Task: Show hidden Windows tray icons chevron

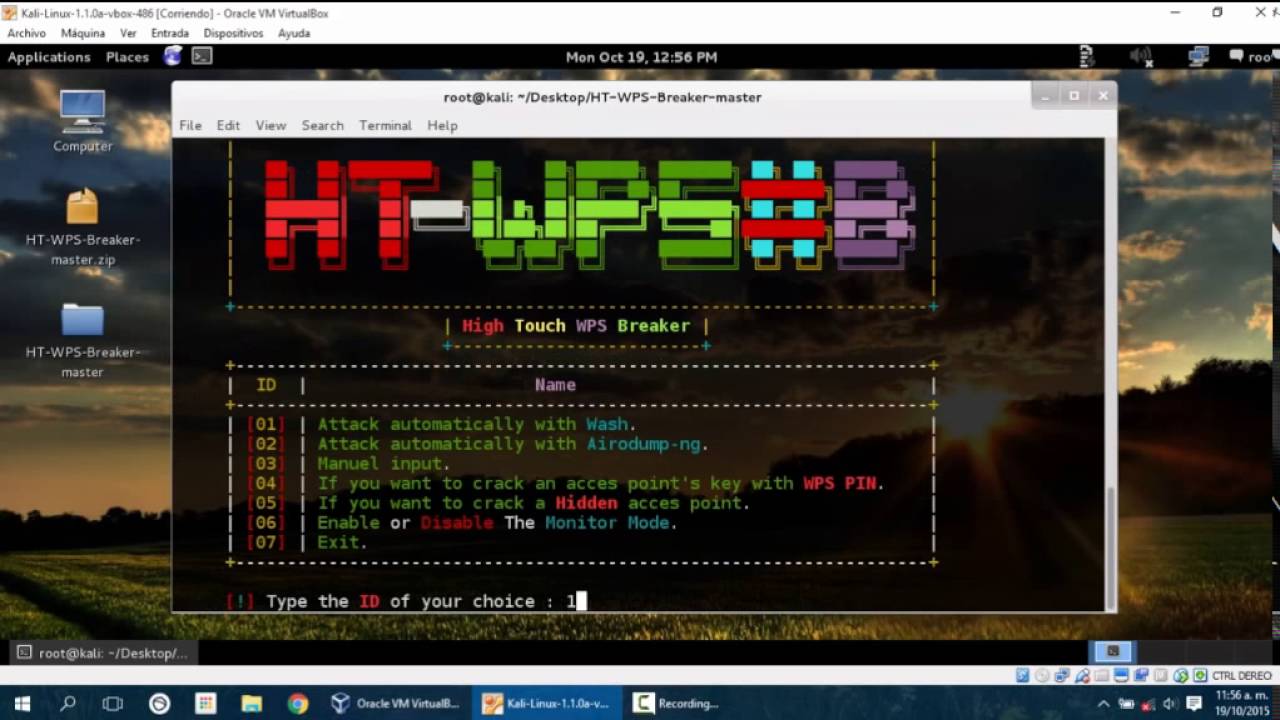Action: (x=1103, y=704)
